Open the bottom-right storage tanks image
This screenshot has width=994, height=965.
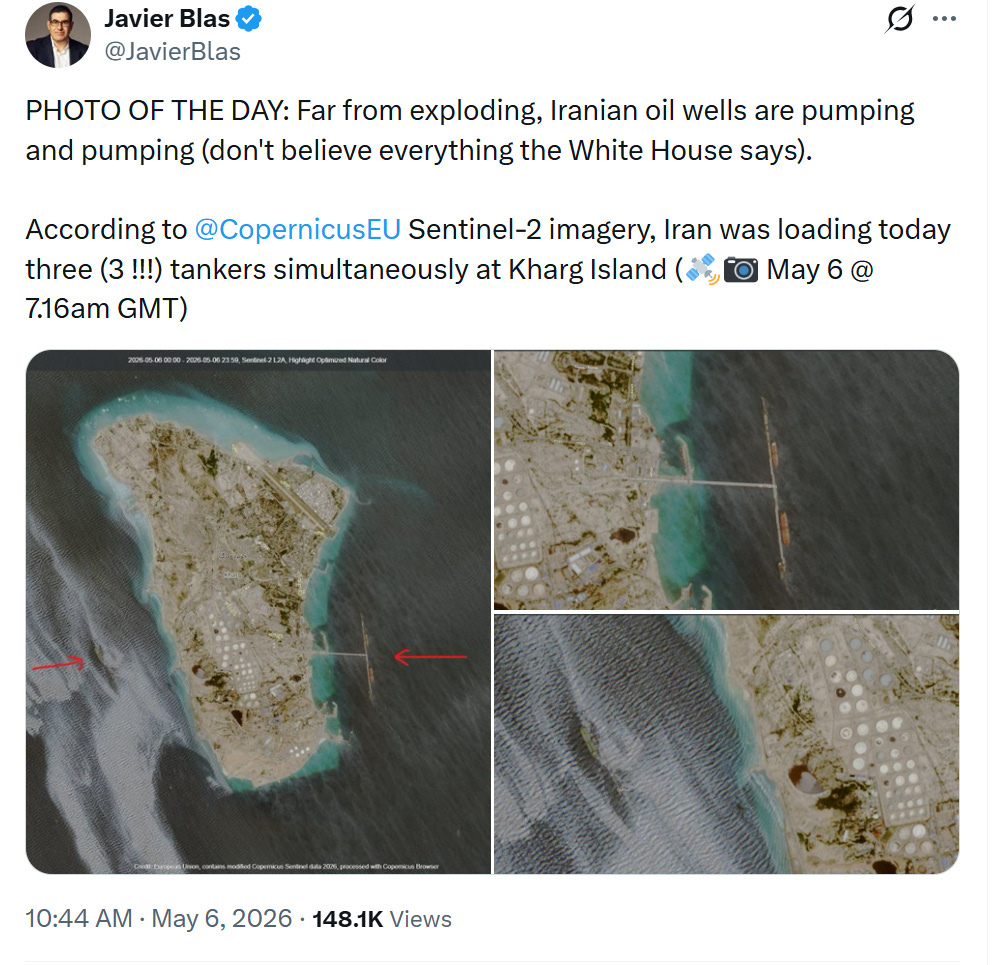tap(726, 744)
